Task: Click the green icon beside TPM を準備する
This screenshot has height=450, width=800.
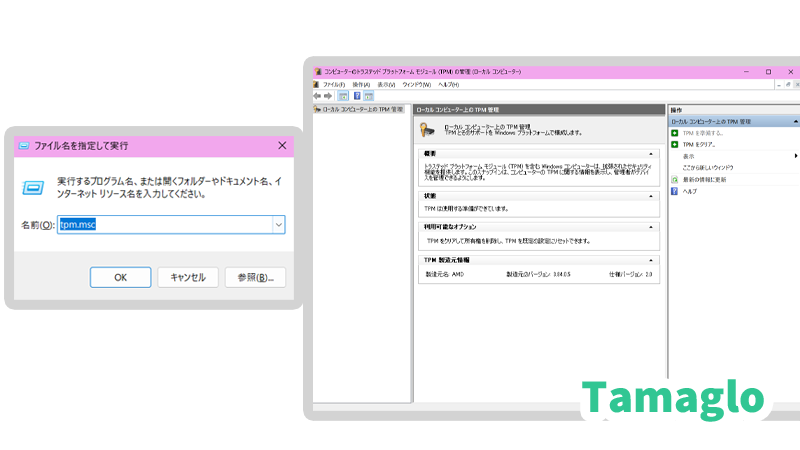Action: 675,132
